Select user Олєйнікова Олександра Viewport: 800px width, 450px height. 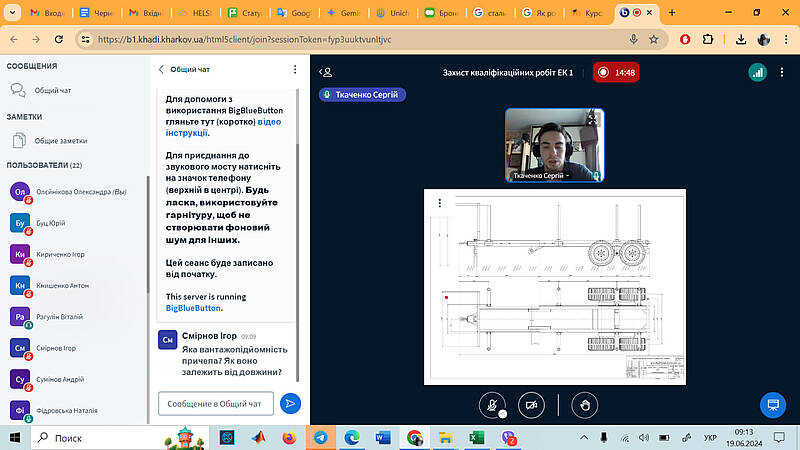pyautogui.click(x=77, y=192)
